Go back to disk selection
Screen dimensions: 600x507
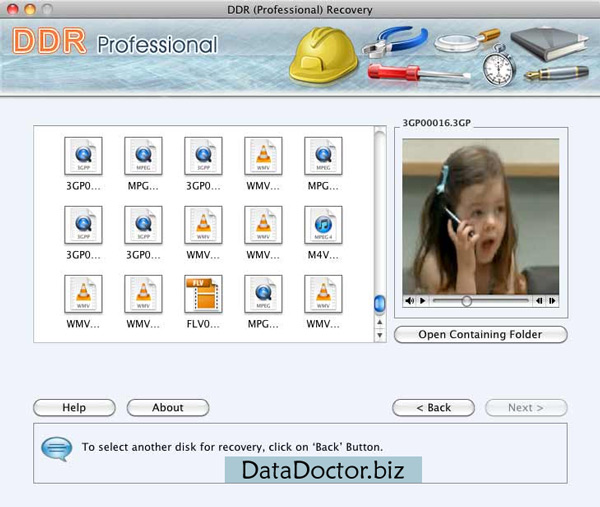click(x=434, y=408)
